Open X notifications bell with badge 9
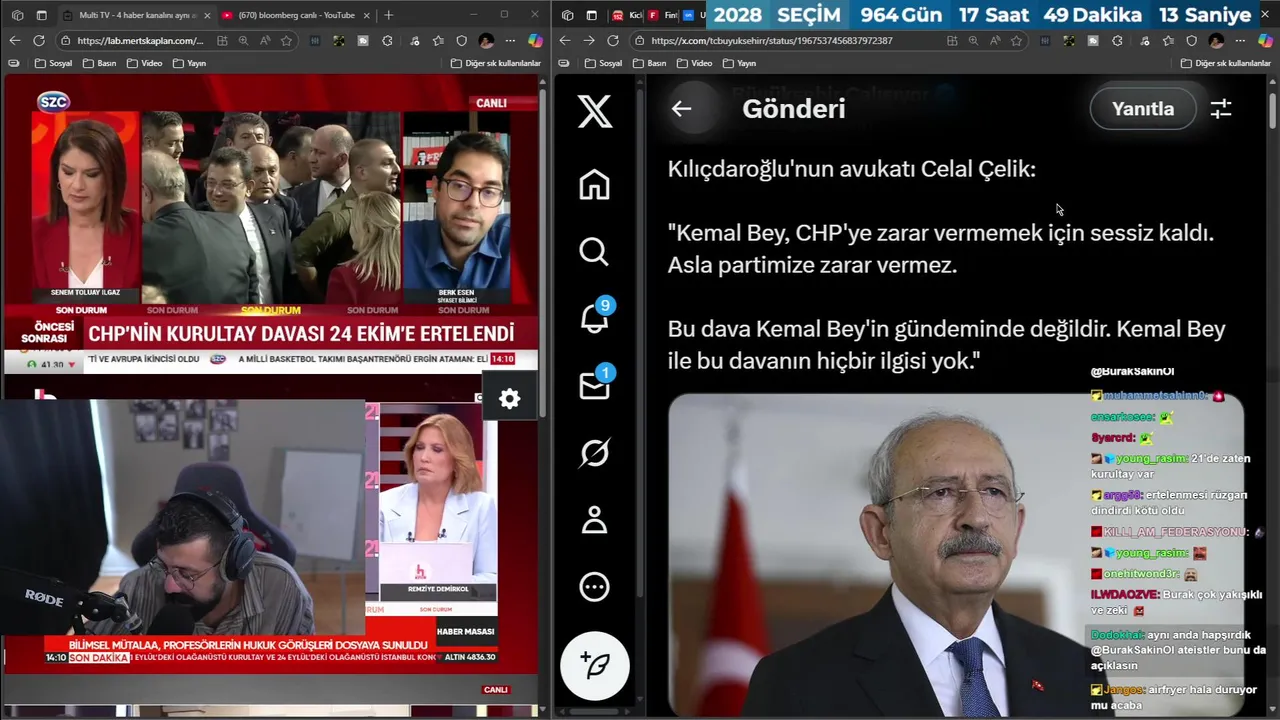The width and height of the screenshot is (1280, 720). [x=594, y=319]
